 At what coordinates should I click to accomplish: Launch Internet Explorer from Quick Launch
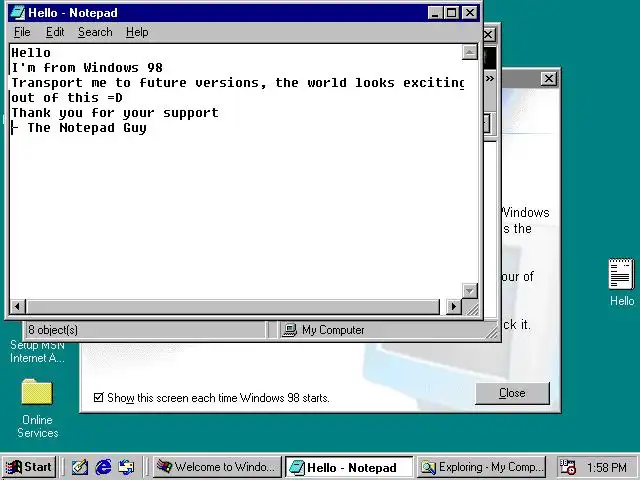click(103, 467)
